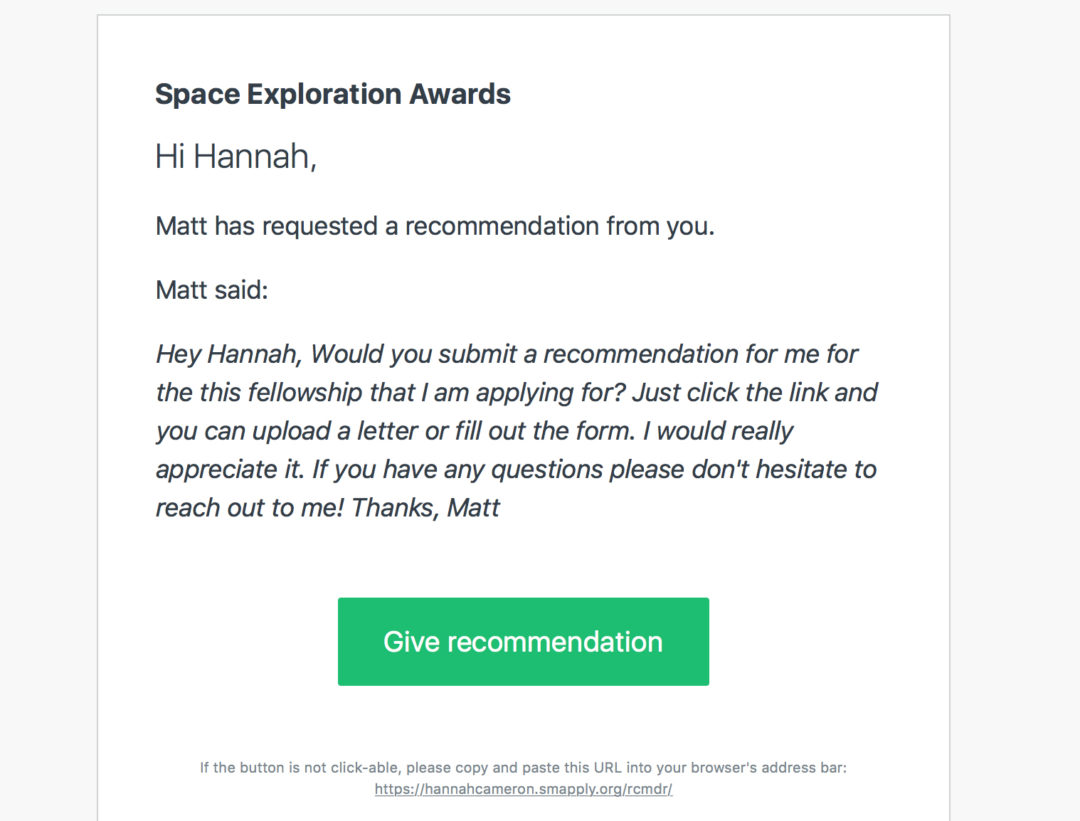
Task: Click the 'Thanks, Matt' sign-off
Action: tap(426, 508)
